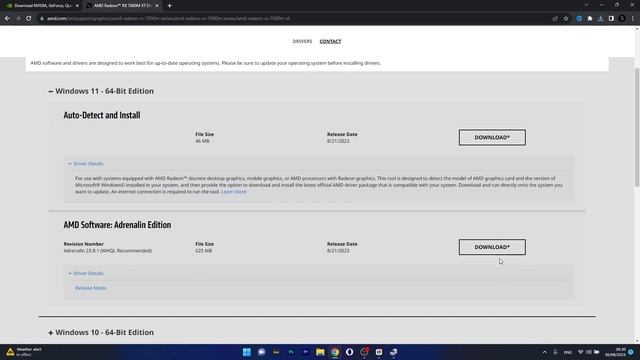Collapse Driver Details under Auto-Detect and Install

coord(86,164)
